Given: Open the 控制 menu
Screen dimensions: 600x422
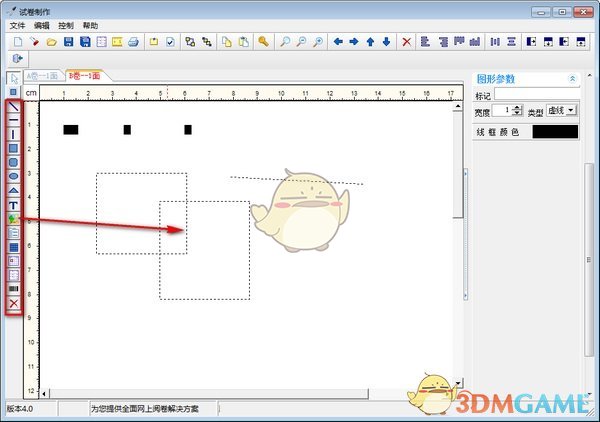Looking at the screenshot, I should pos(66,26).
